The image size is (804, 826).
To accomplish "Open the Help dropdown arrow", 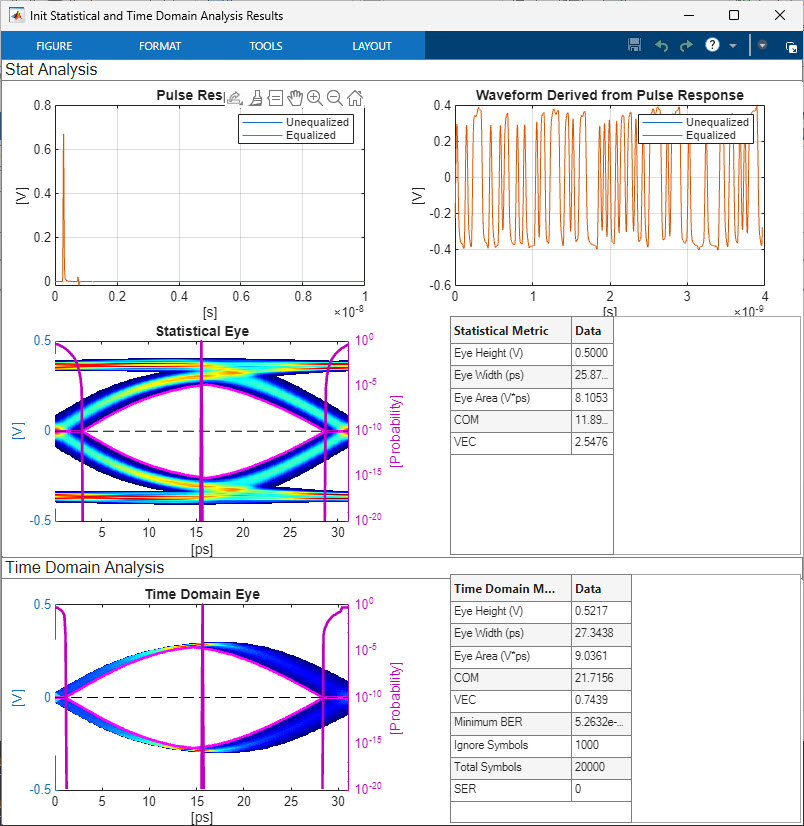I will (x=732, y=44).
